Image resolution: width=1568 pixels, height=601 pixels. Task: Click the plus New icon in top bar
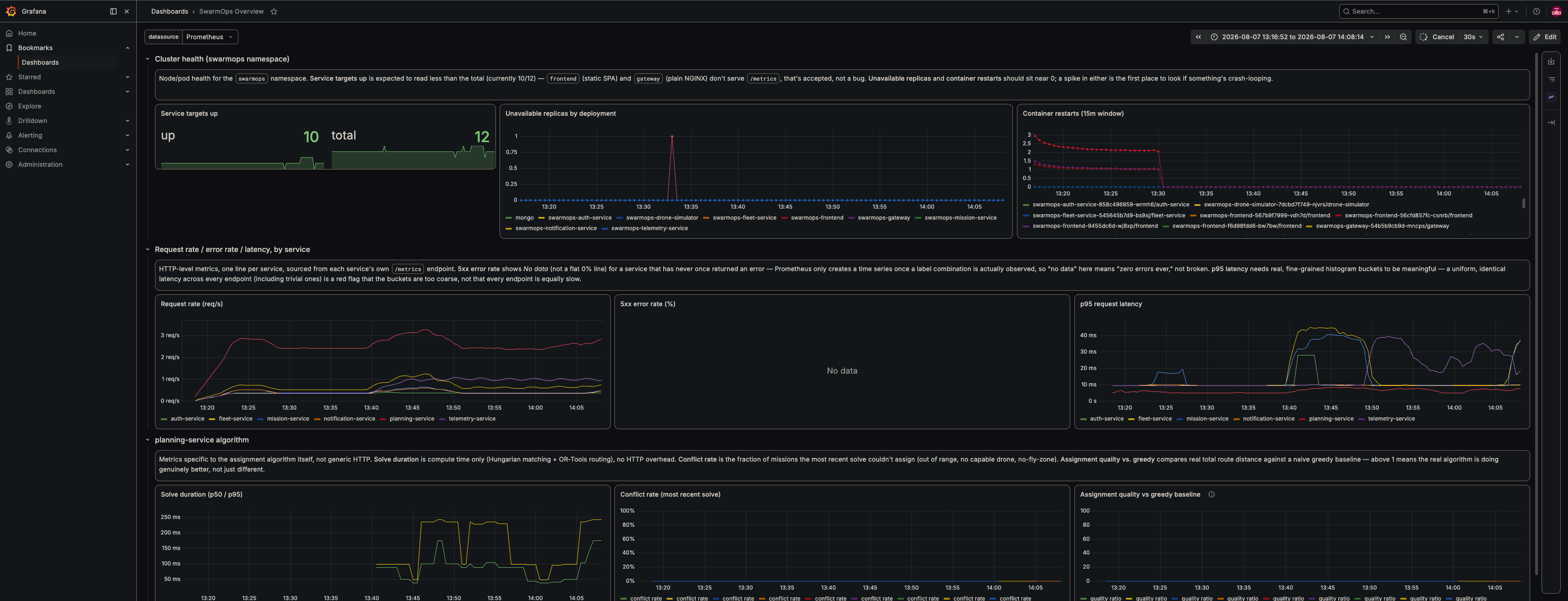point(1508,11)
